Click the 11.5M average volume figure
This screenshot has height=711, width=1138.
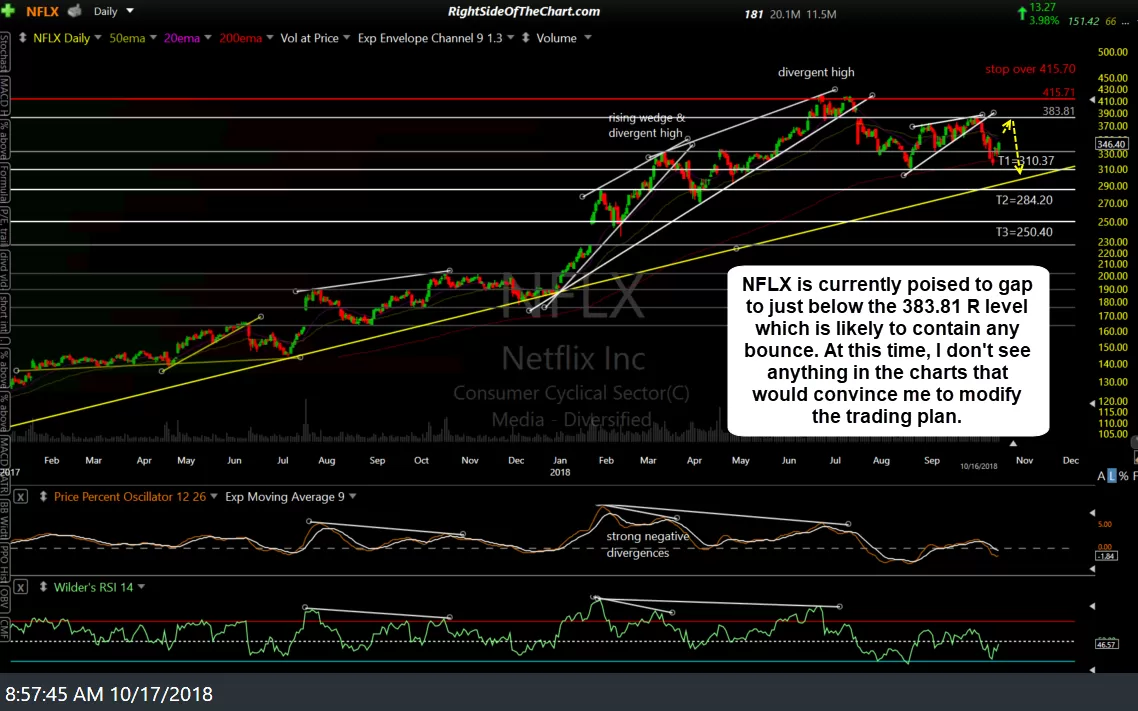tap(821, 14)
